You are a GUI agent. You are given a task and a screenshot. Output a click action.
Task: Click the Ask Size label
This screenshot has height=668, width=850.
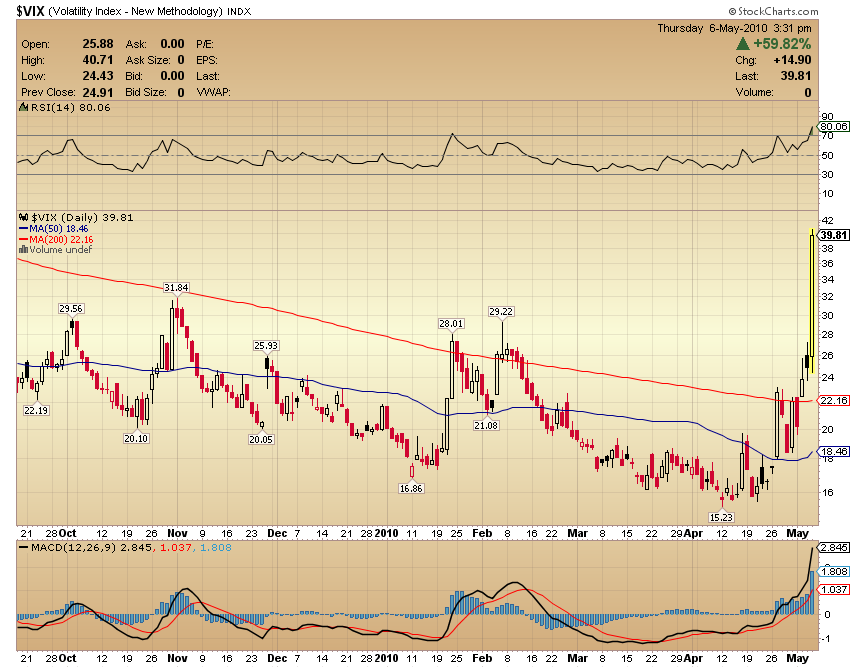click(x=148, y=60)
